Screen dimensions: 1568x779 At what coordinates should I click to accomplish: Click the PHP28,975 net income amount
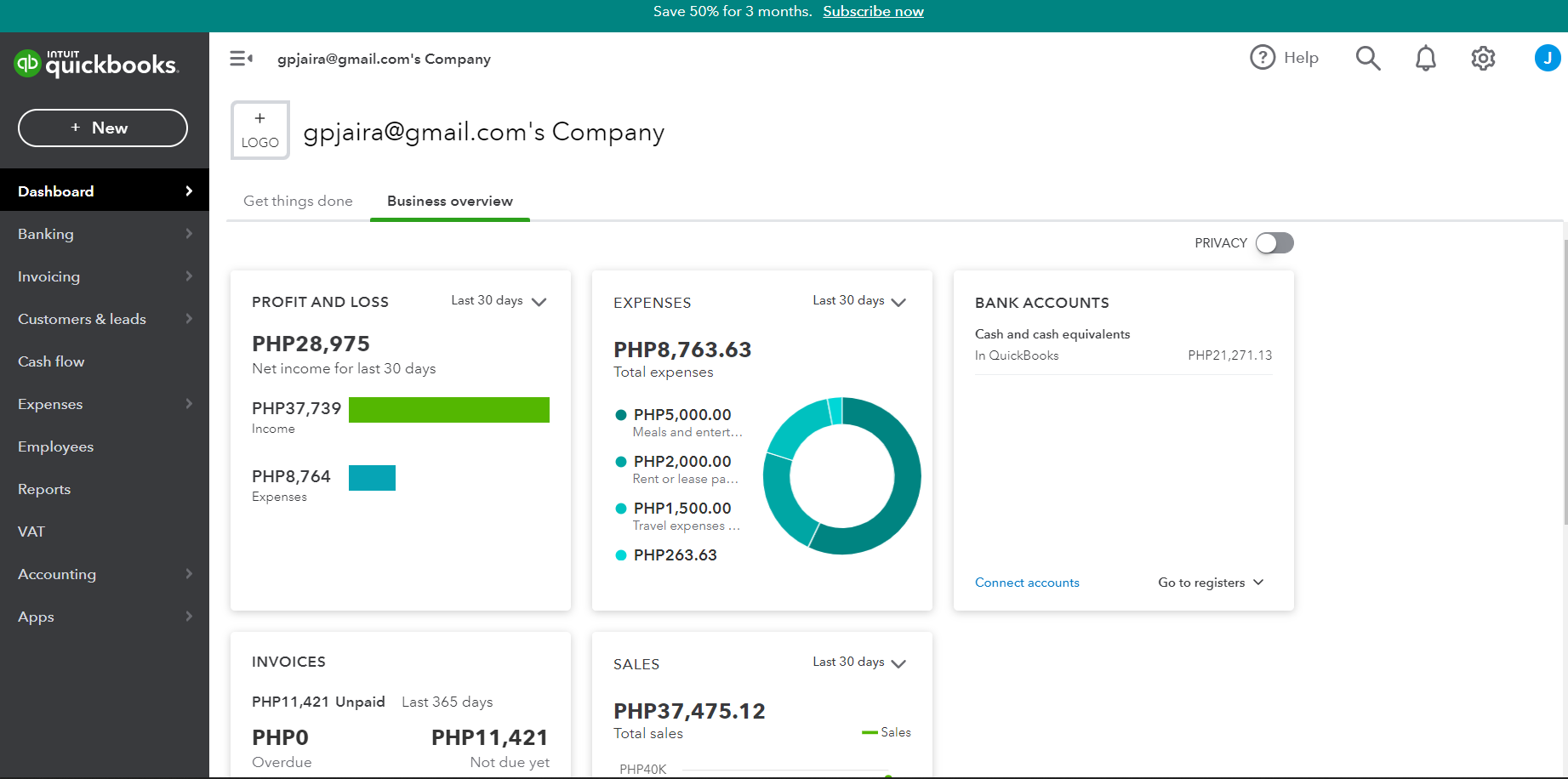tap(311, 344)
